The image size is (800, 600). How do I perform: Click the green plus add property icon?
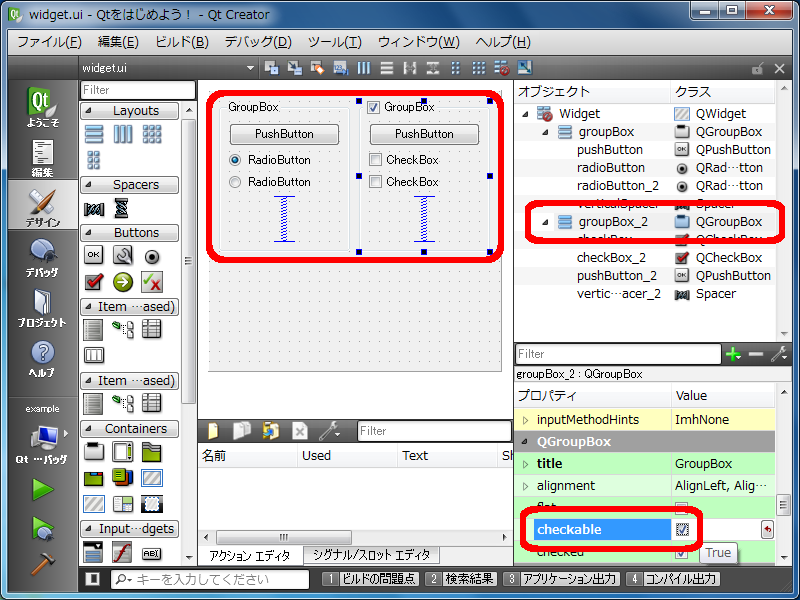click(x=733, y=354)
